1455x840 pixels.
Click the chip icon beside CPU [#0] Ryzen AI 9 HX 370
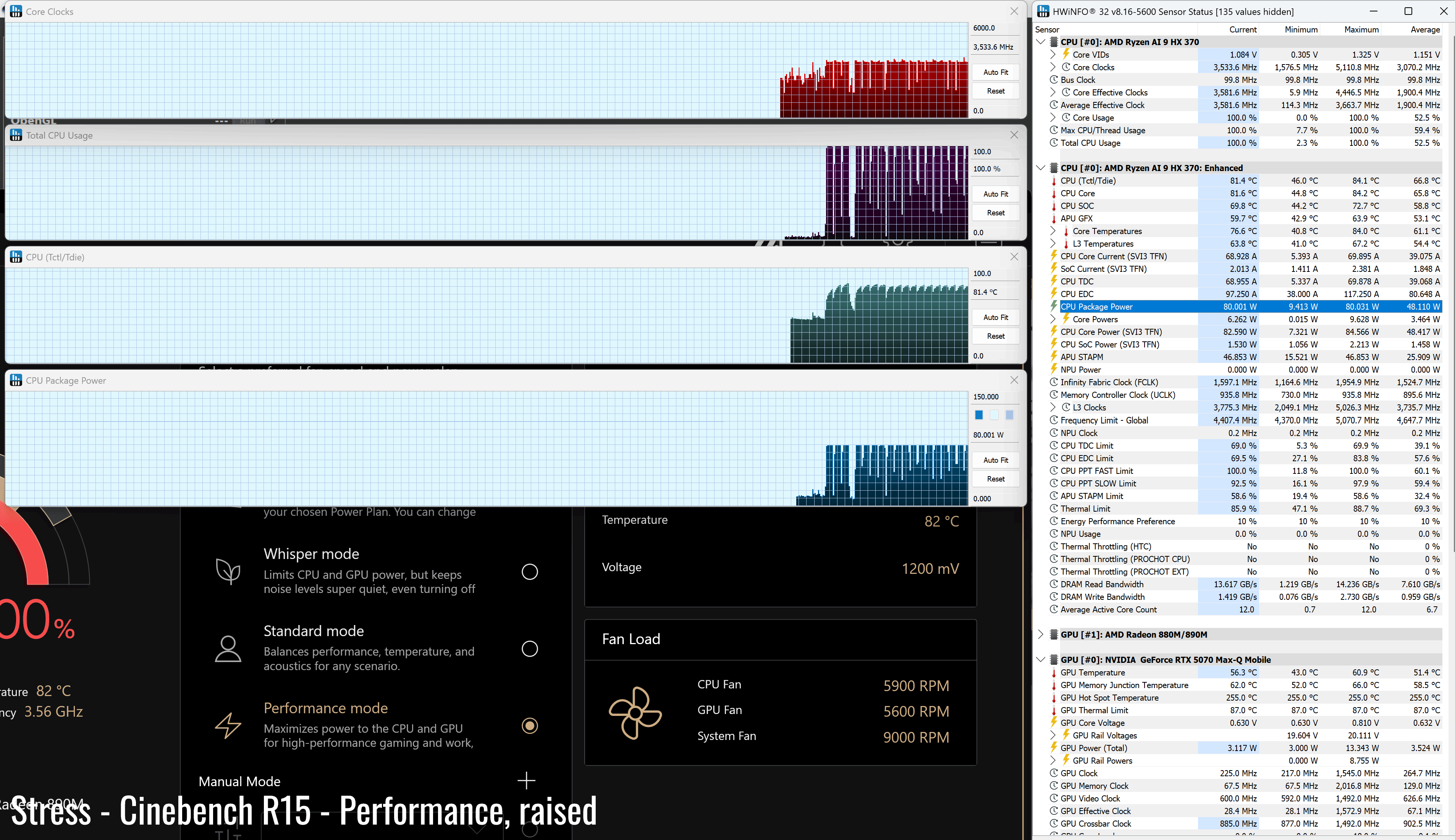coord(1054,42)
